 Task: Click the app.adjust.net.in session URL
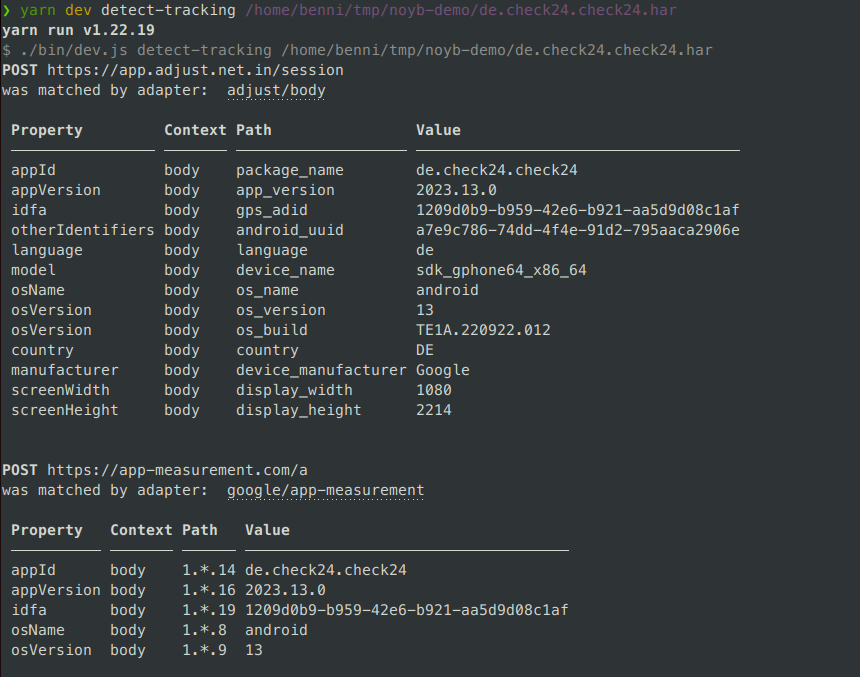(x=195, y=70)
